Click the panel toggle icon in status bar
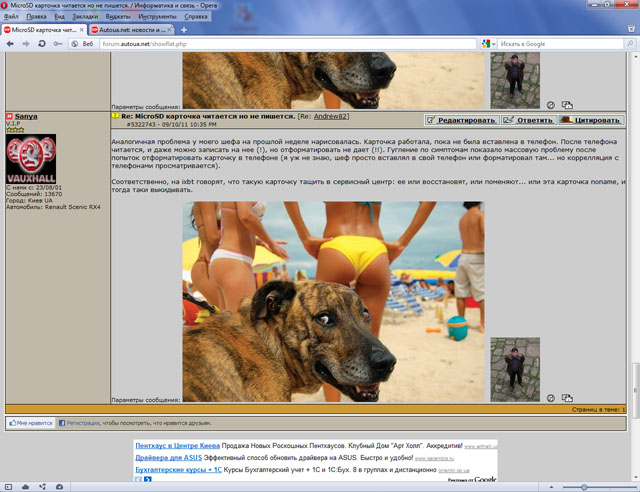The width and height of the screenshot is (640, 492). point(8,486)
